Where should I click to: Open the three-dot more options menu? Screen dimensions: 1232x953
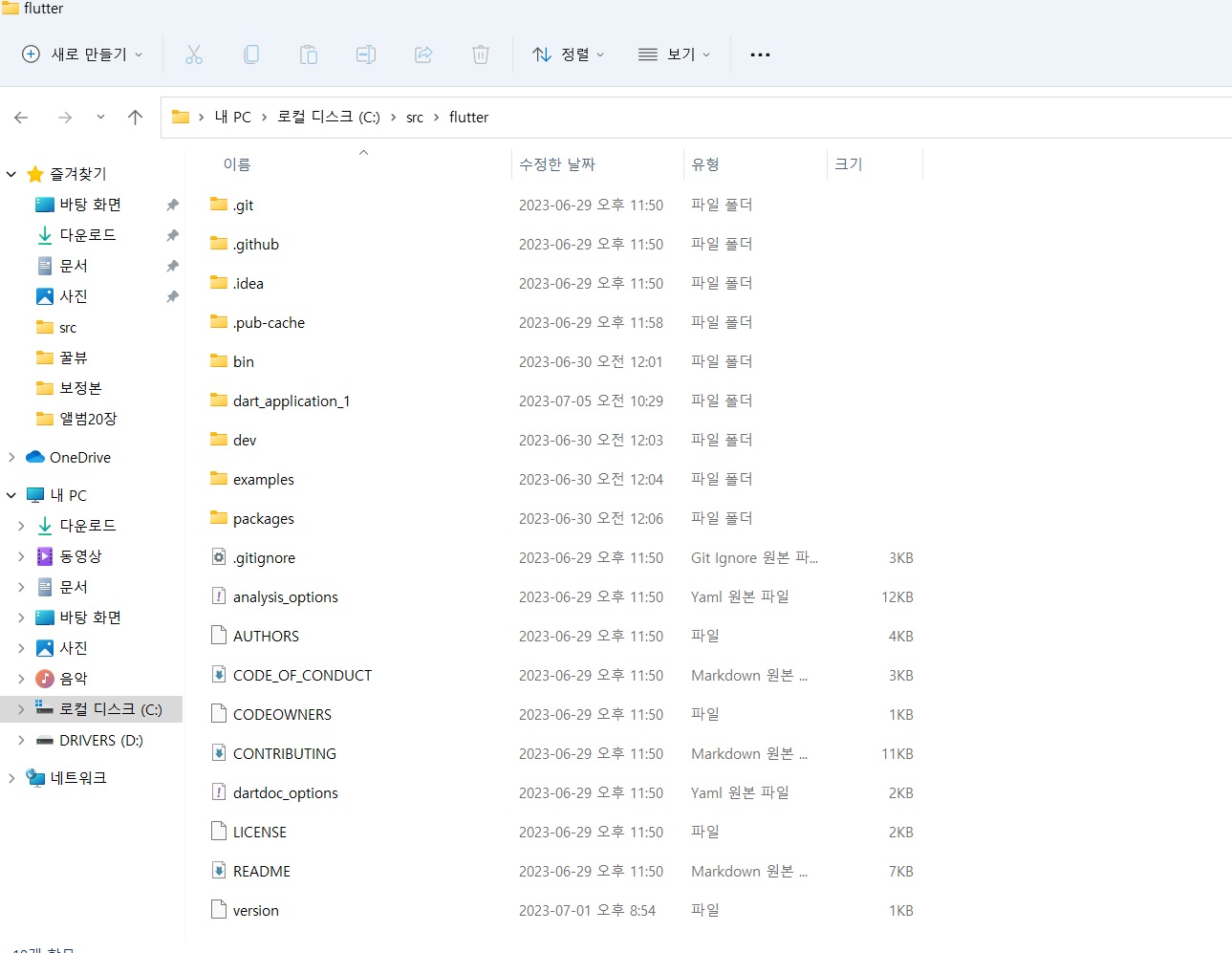[x=760, y=54]
